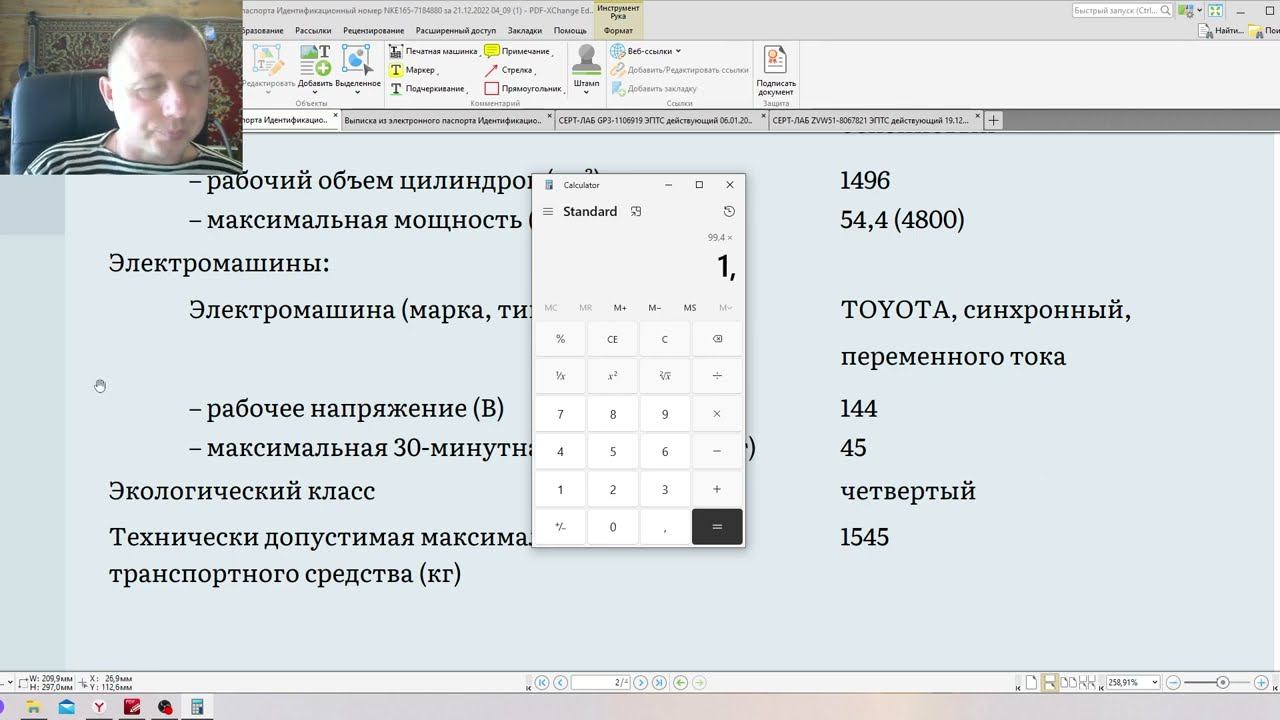Click M− memory subtract in Calculator
1280x720 pixels.
[655, 308]
